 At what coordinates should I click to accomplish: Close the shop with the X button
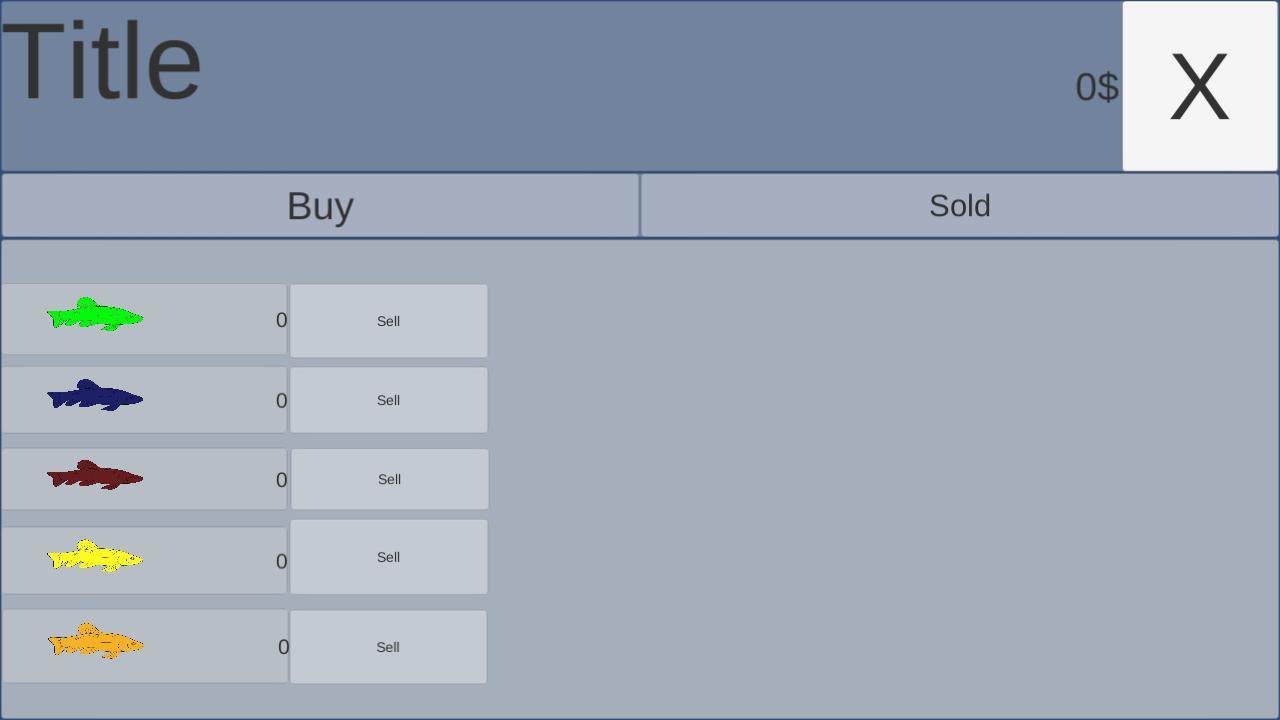(1200, 86)
